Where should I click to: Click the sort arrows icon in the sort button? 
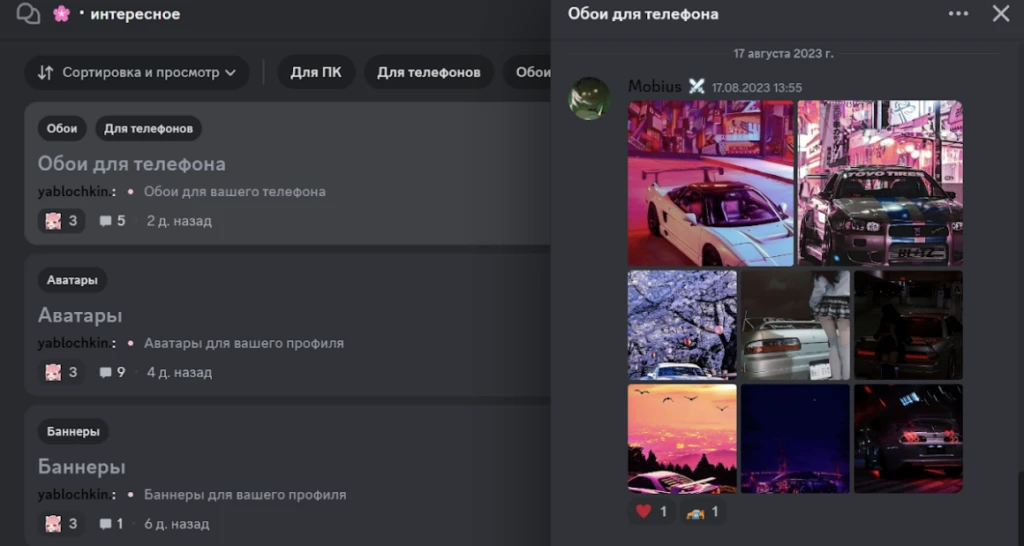coord(45,72)
